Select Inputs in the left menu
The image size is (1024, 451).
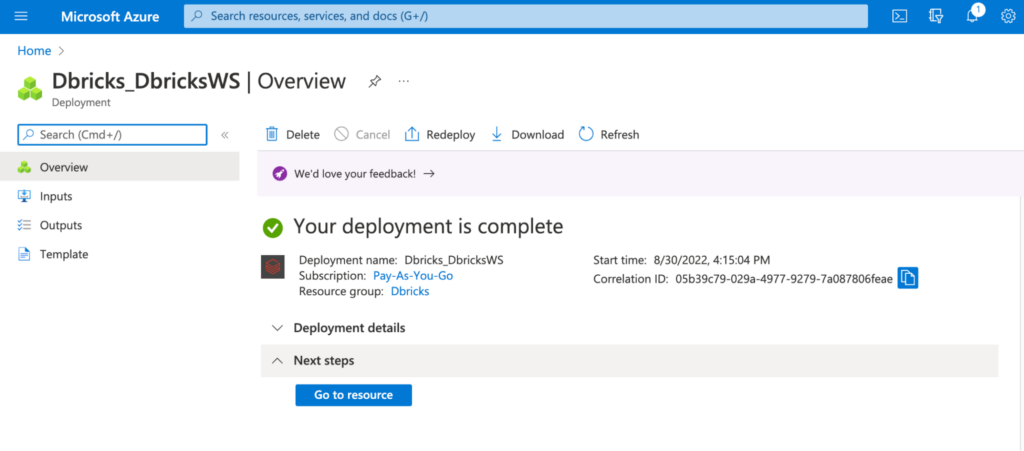coord(56,197)
